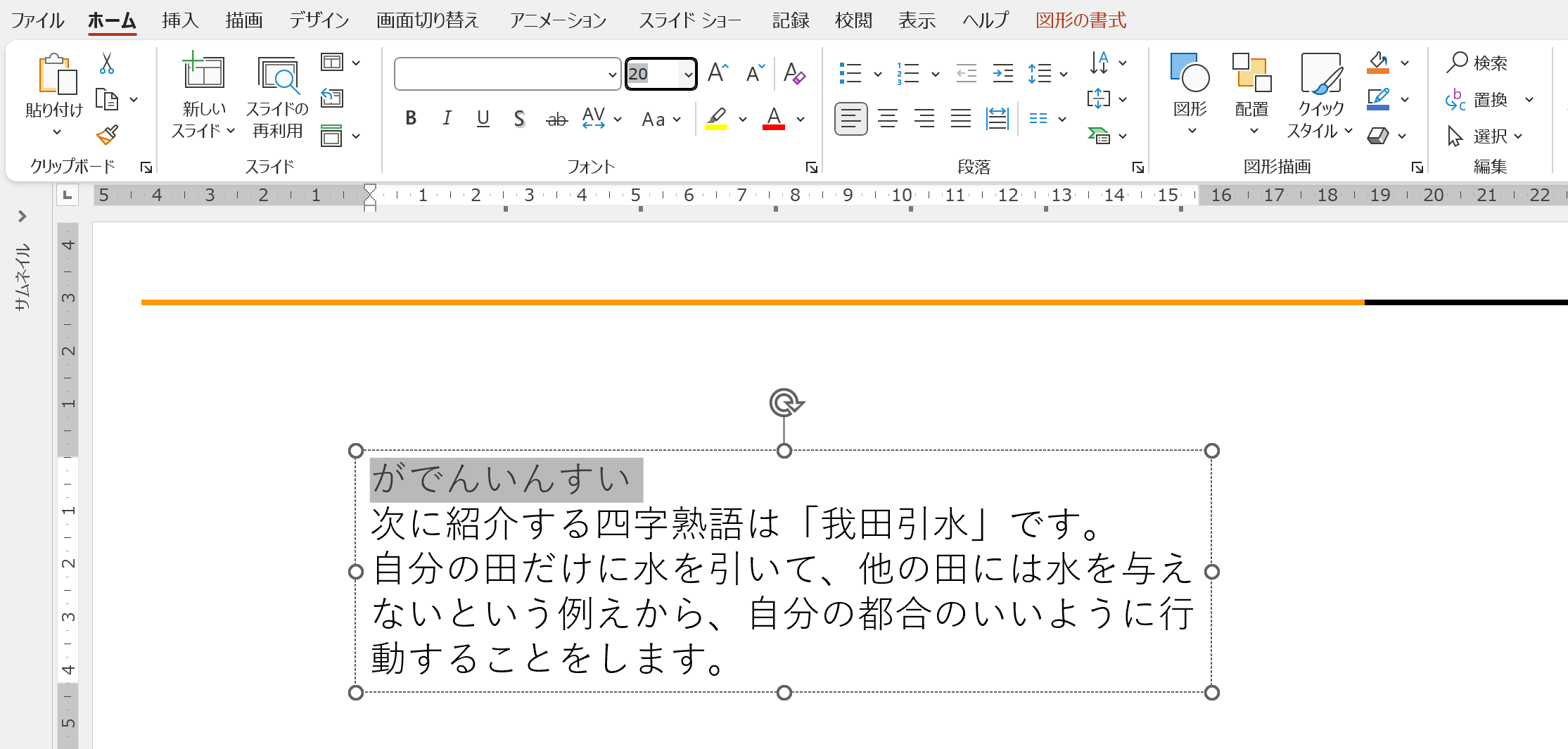
Task: Switch to the 挿入 (Insert) ribbon tab
Action: (180, 20)
